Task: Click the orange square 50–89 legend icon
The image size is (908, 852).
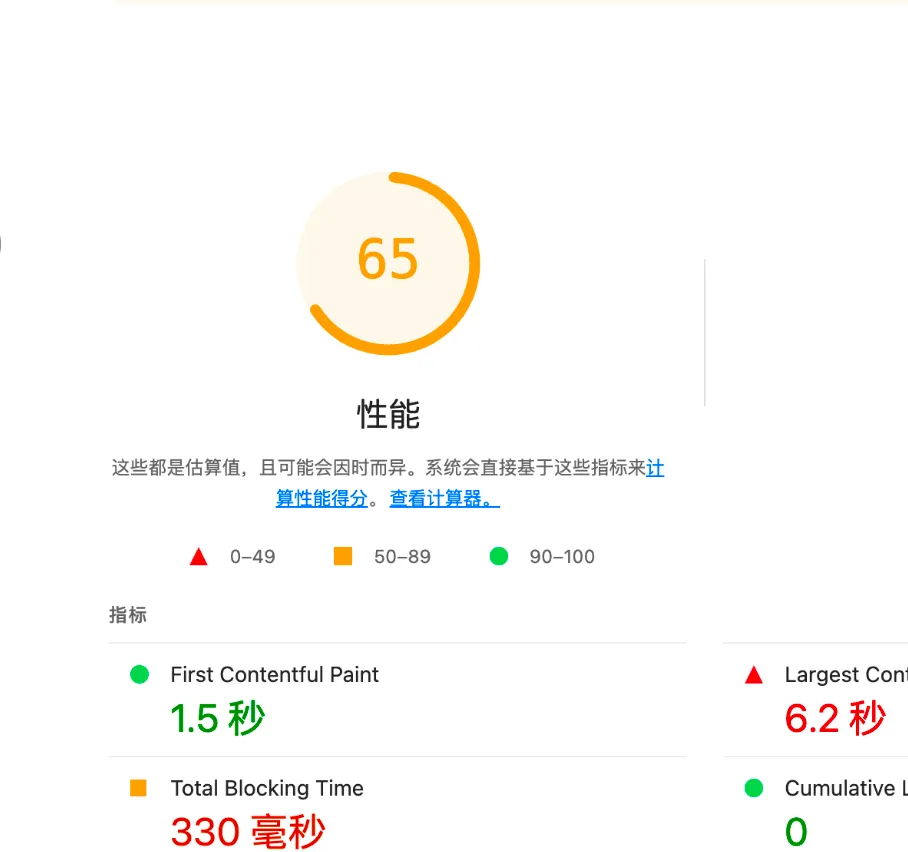Action: click(x=343, y=556)
